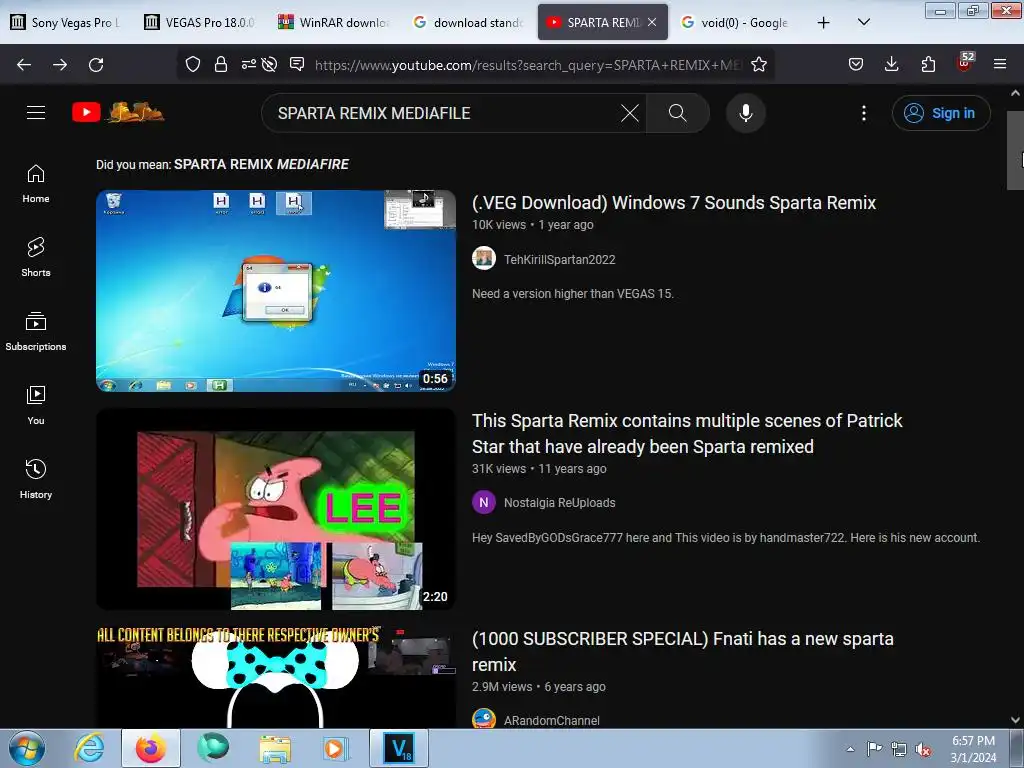This screenshot has width=1024, height=768.
Task: Click the YouTube logo
Action: (118, 112)
